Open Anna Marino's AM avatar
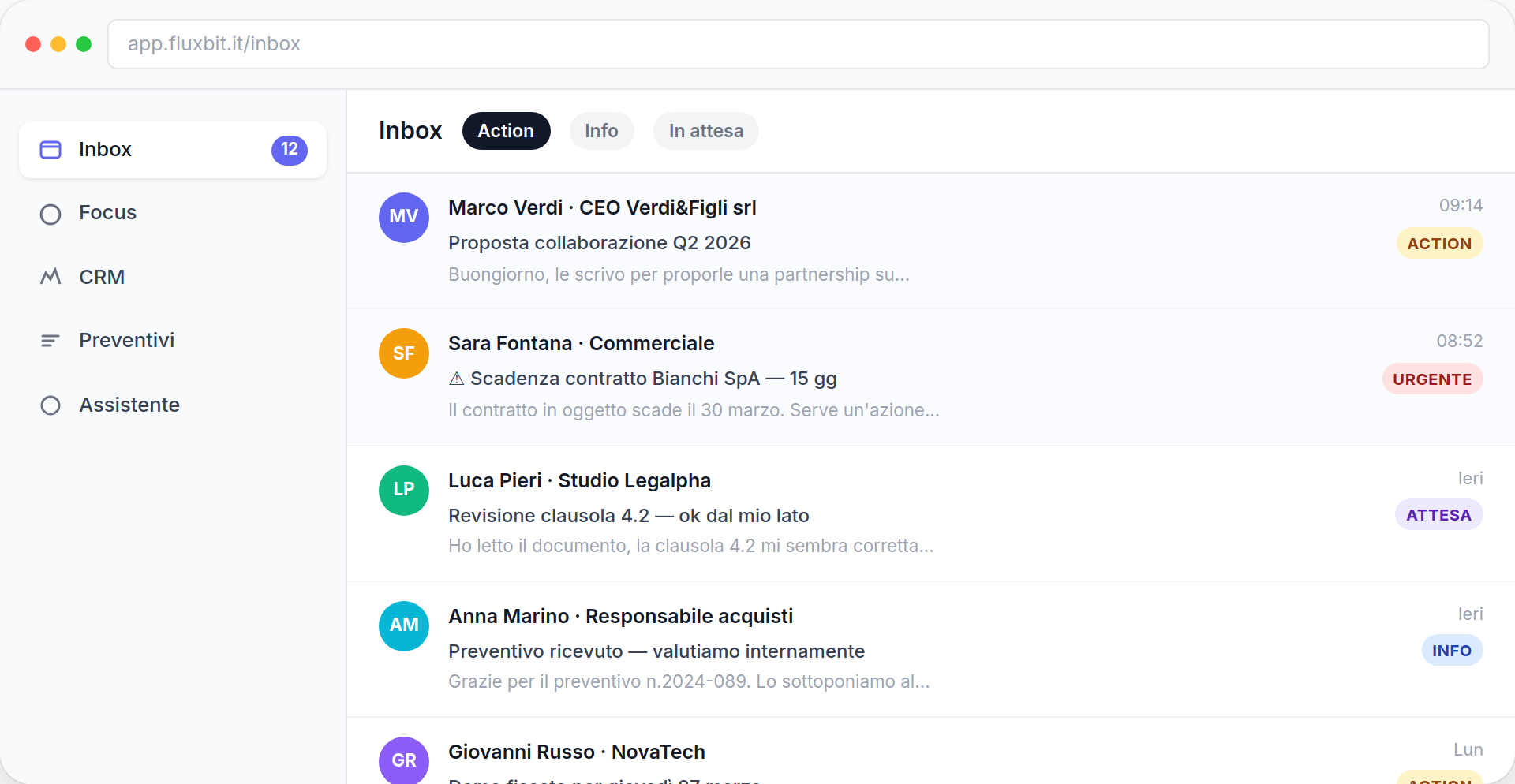Screen dimensions: 1515x784 (x=403, y=625)
